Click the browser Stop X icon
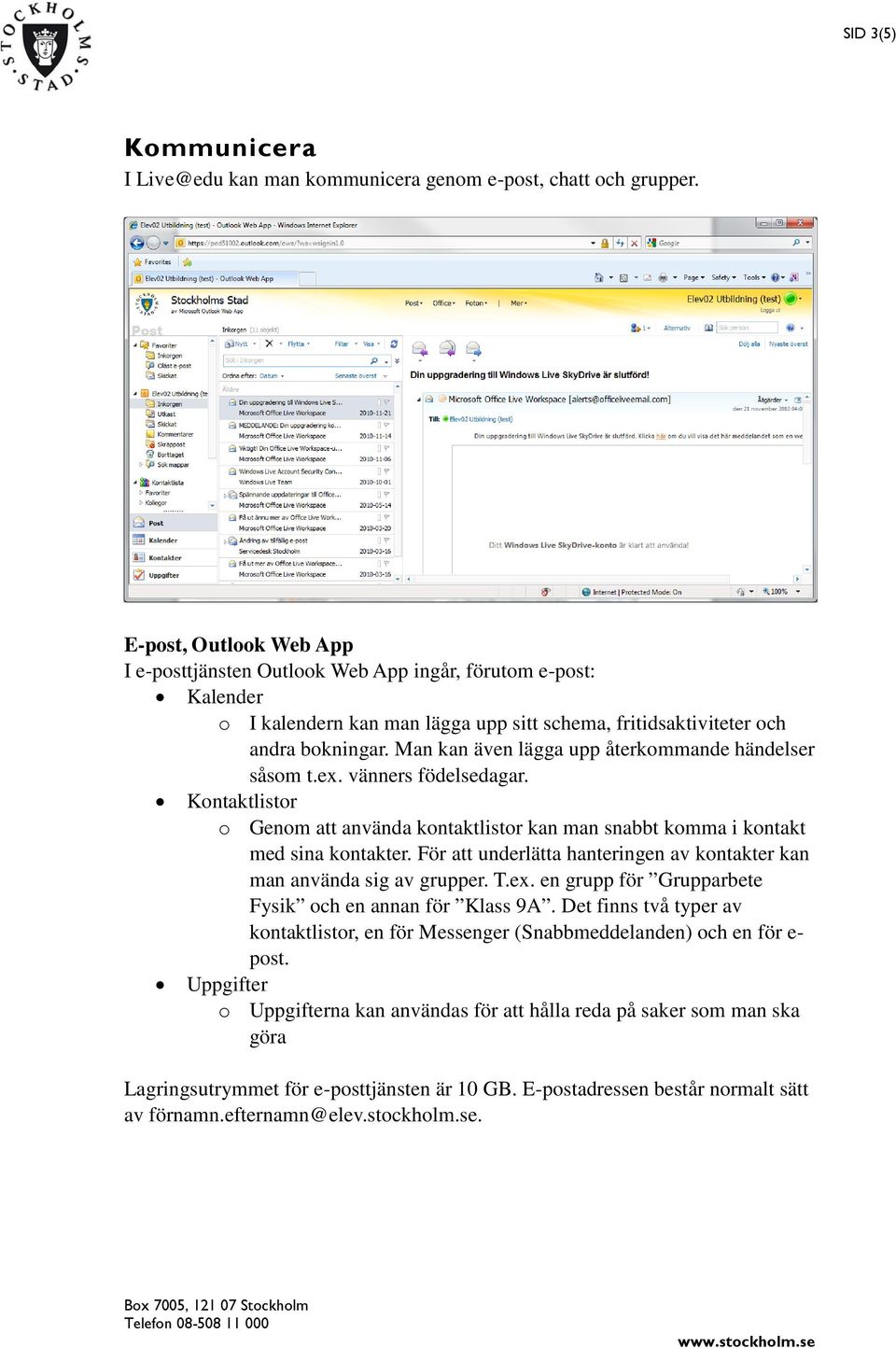 click(635, 243)
